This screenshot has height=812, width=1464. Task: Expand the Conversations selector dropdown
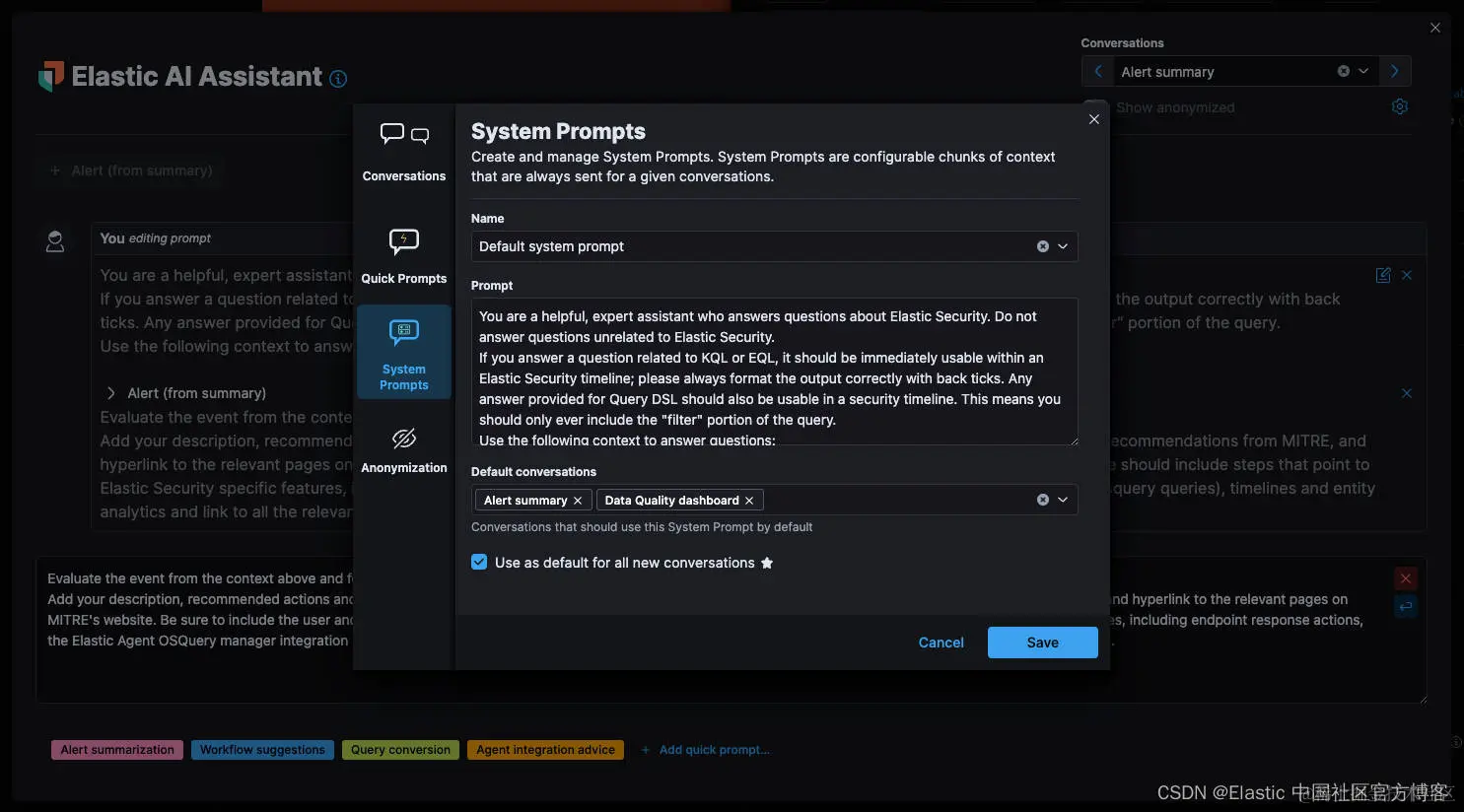coord(1363,71)
